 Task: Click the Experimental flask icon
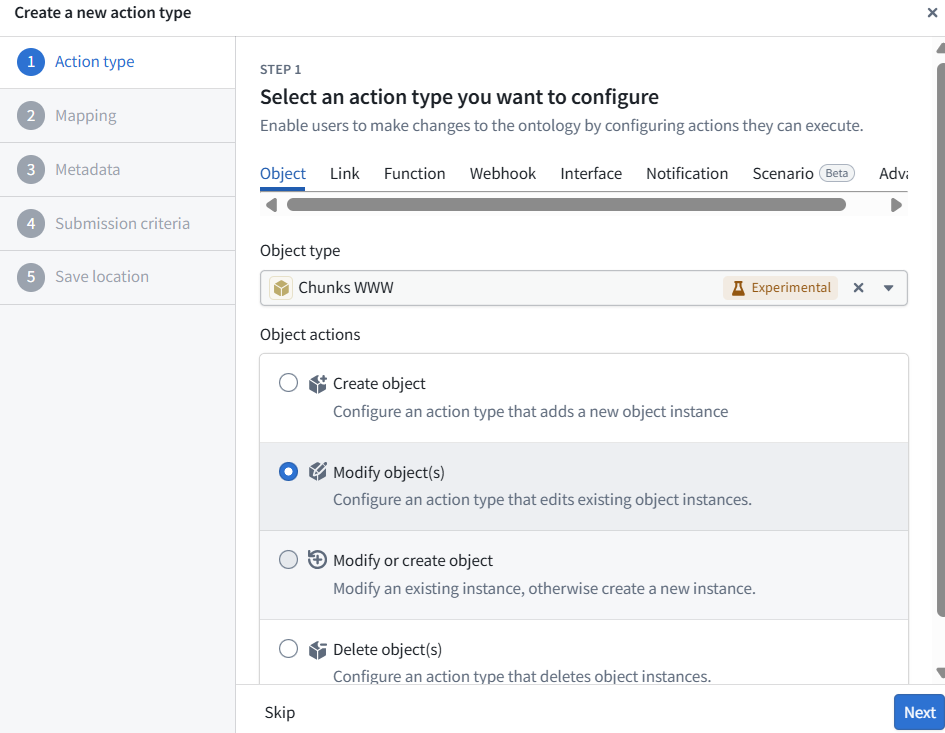[738, 288]
